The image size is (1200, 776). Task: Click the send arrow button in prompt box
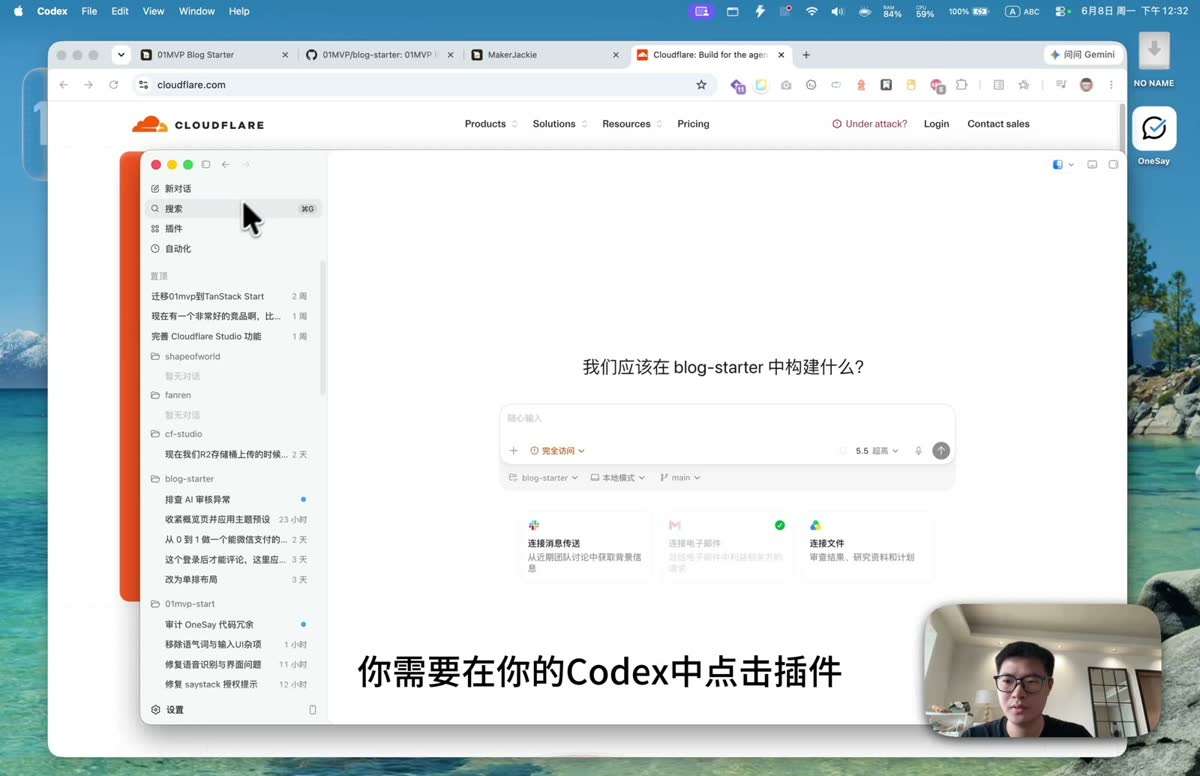coord(941,451)
